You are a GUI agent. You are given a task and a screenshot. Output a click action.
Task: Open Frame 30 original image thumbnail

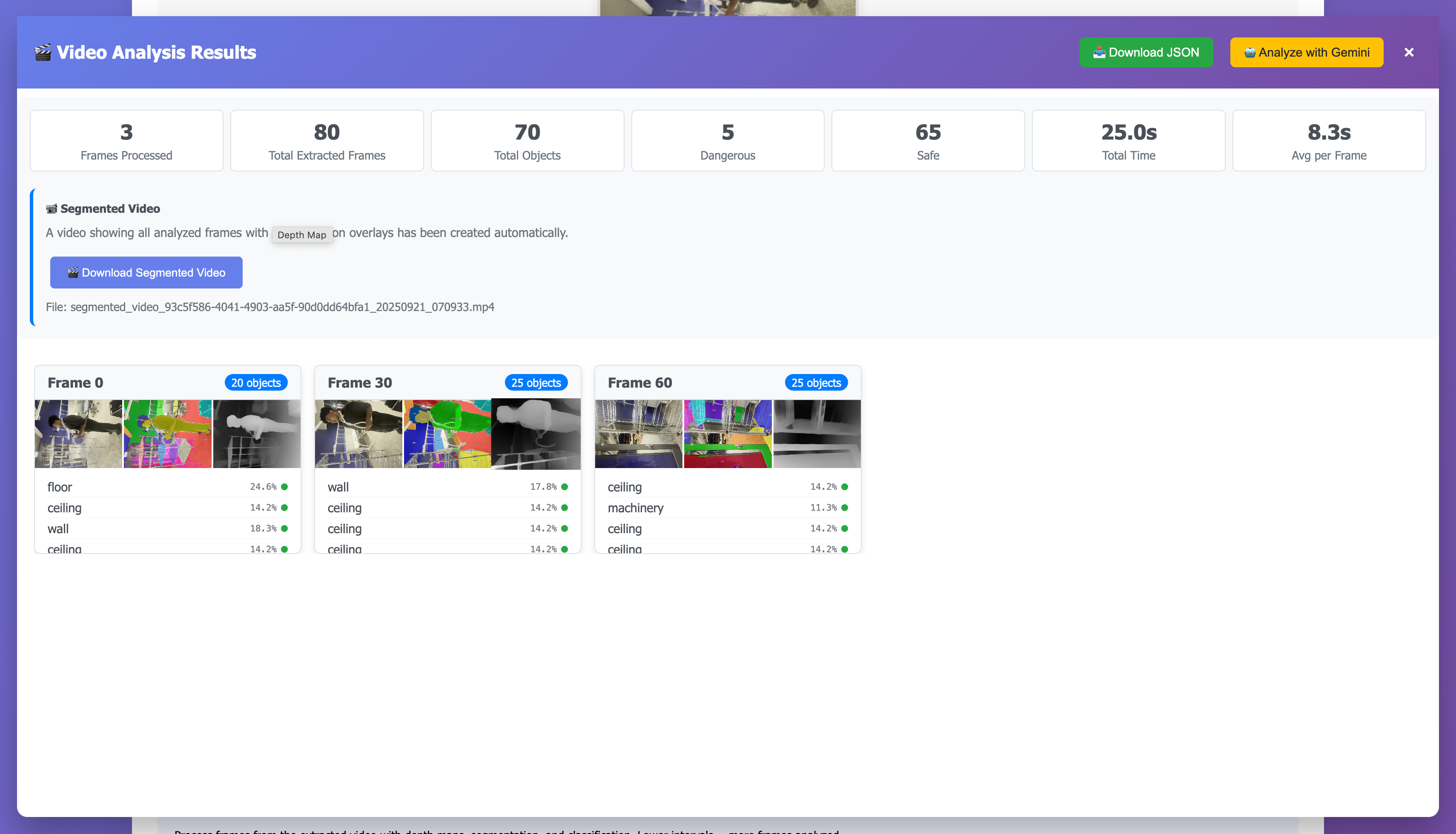(x=359, y=434)
